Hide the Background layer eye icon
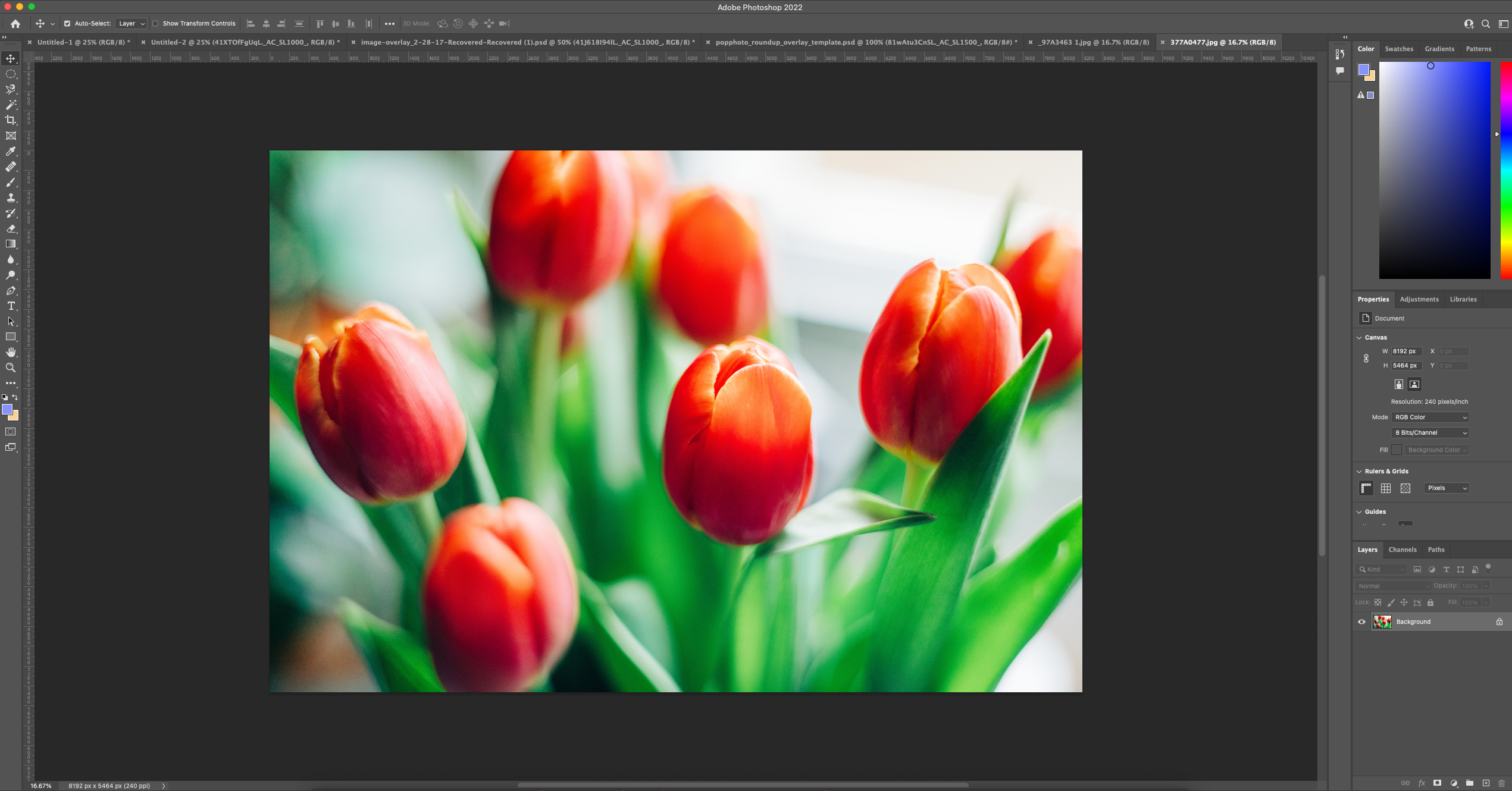Viewport: 1512px width, 791px height. pos(1361,621)
